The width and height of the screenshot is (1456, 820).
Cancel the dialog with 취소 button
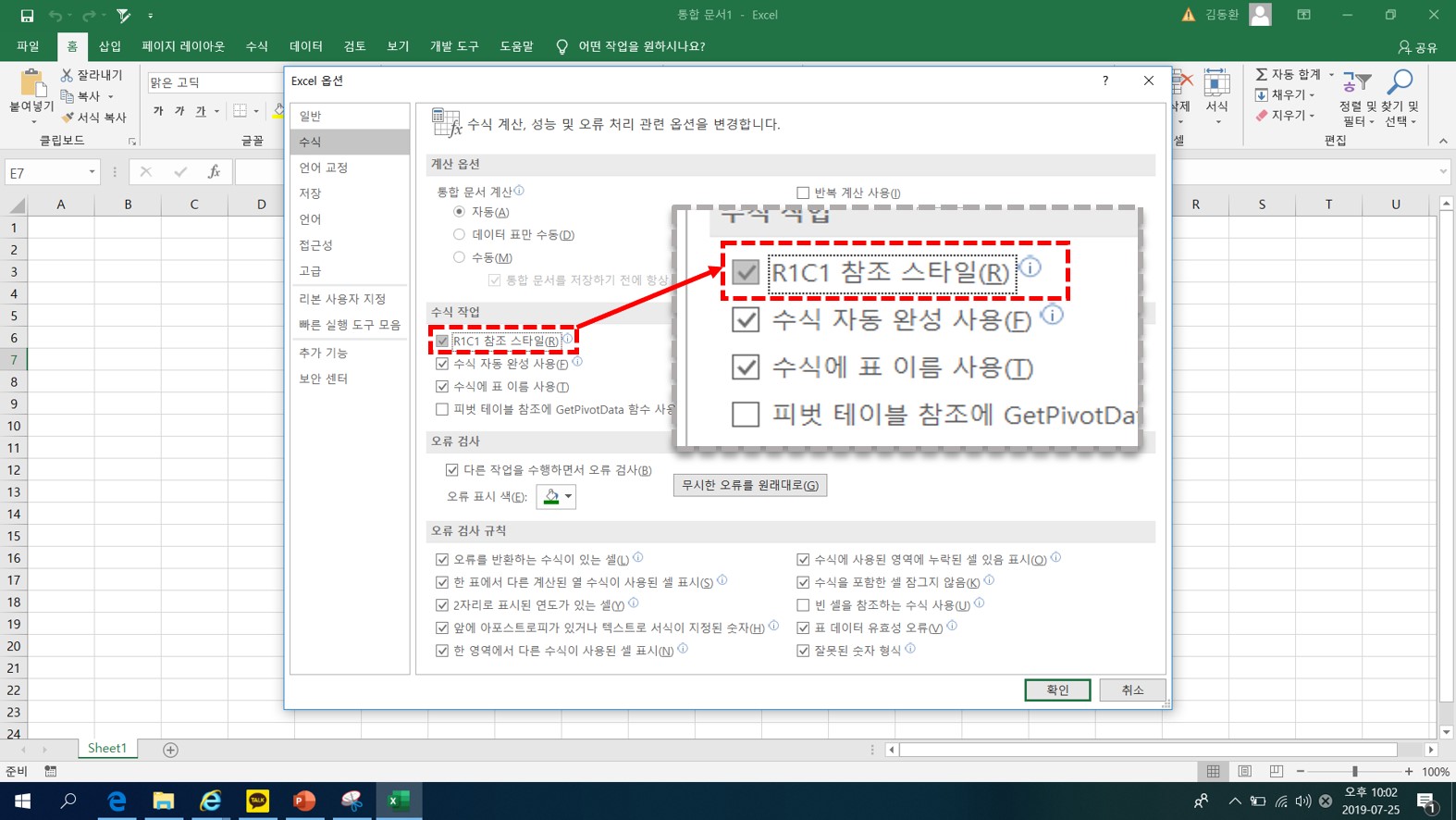pyautogui.click(x=1132, y=690)
